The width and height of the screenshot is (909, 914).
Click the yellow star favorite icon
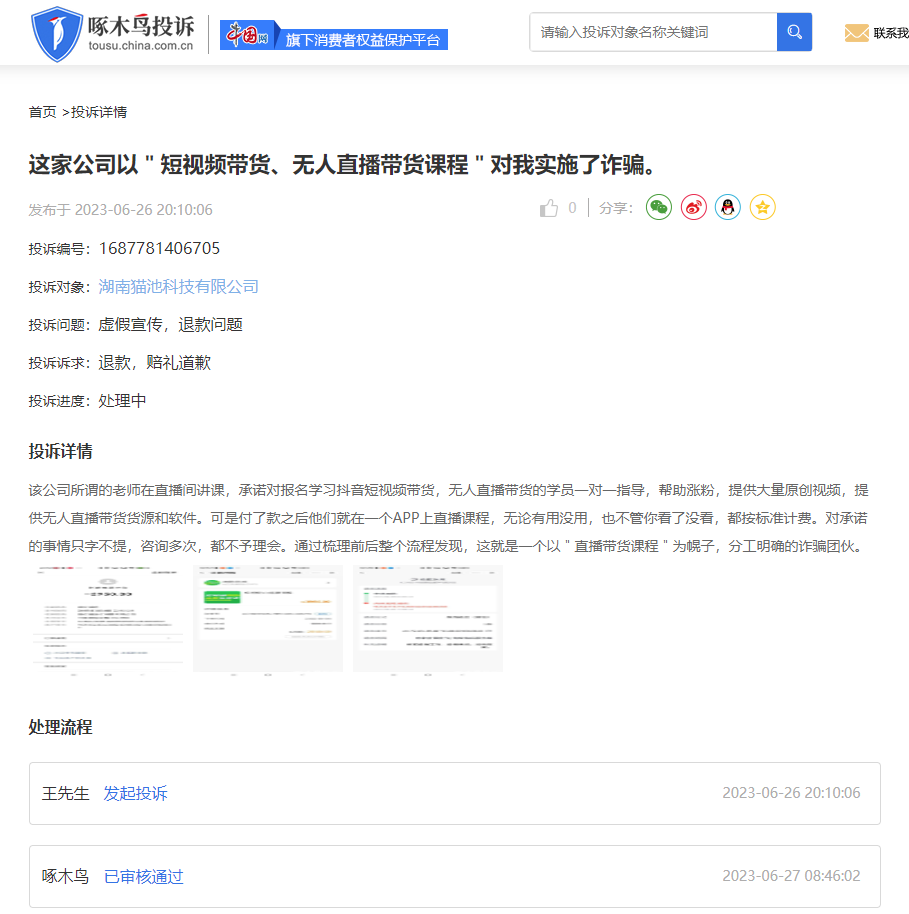point(762,207)
